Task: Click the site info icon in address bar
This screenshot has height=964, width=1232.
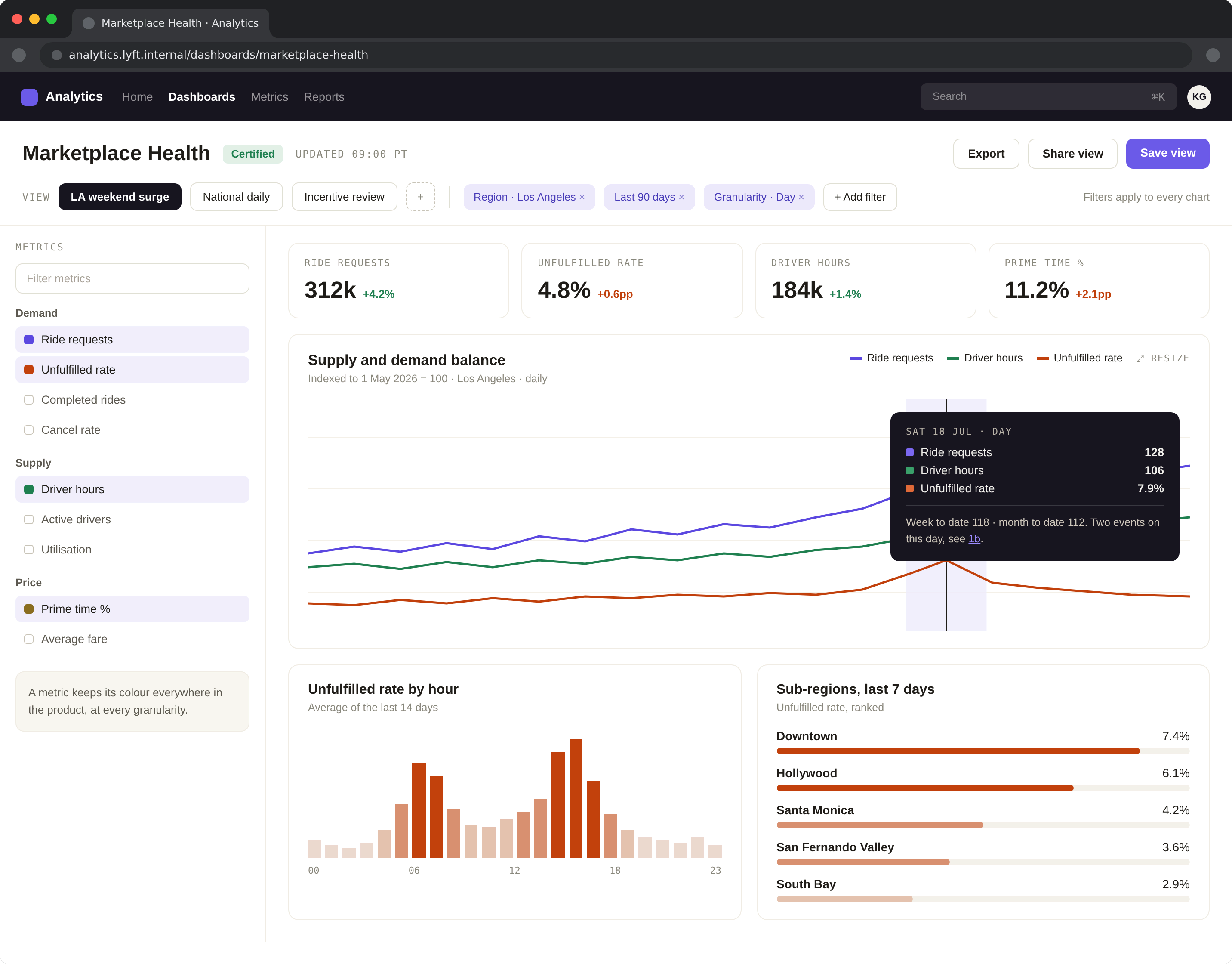Action: point(56,55)
